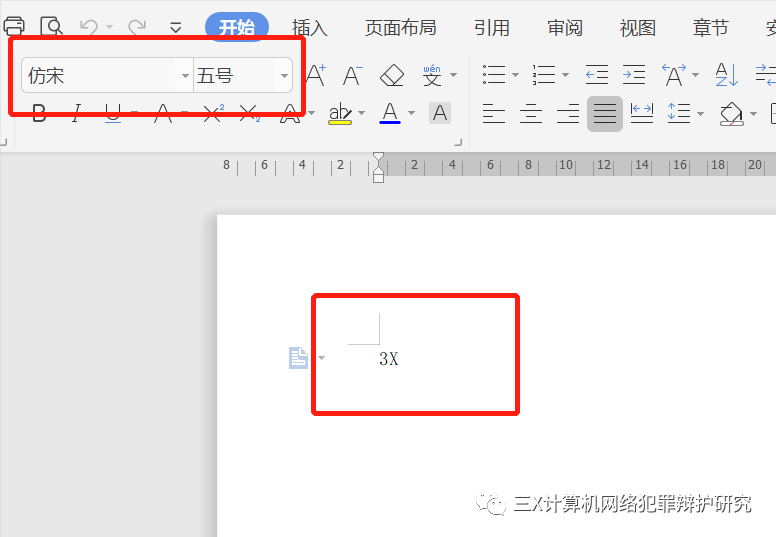Image resolution: width=776 pixels, height=537 pixels.
Task: Toggle bold formatting
Action: (x=39, y=113)
